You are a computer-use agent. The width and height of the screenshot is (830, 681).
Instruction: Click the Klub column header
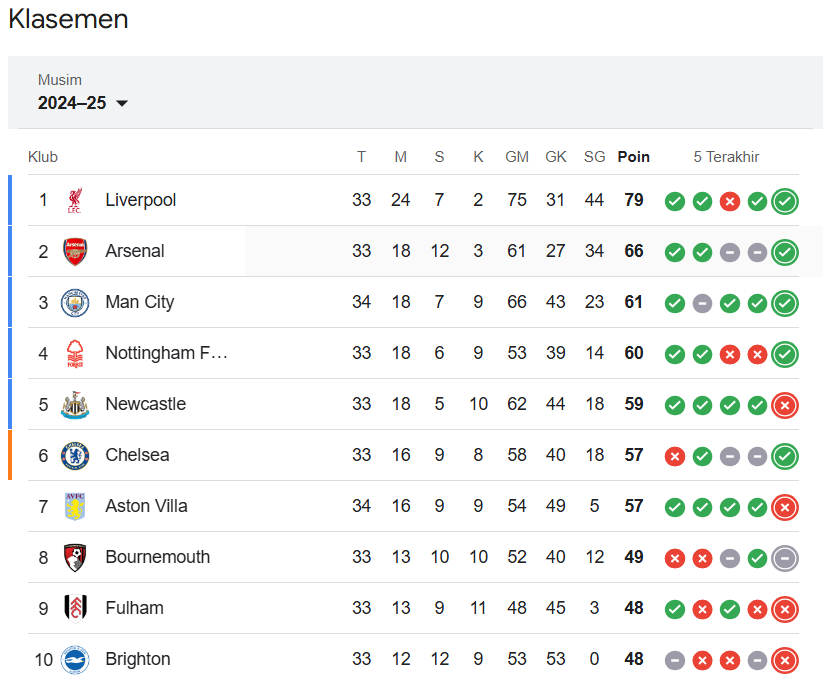click(43, 157)
